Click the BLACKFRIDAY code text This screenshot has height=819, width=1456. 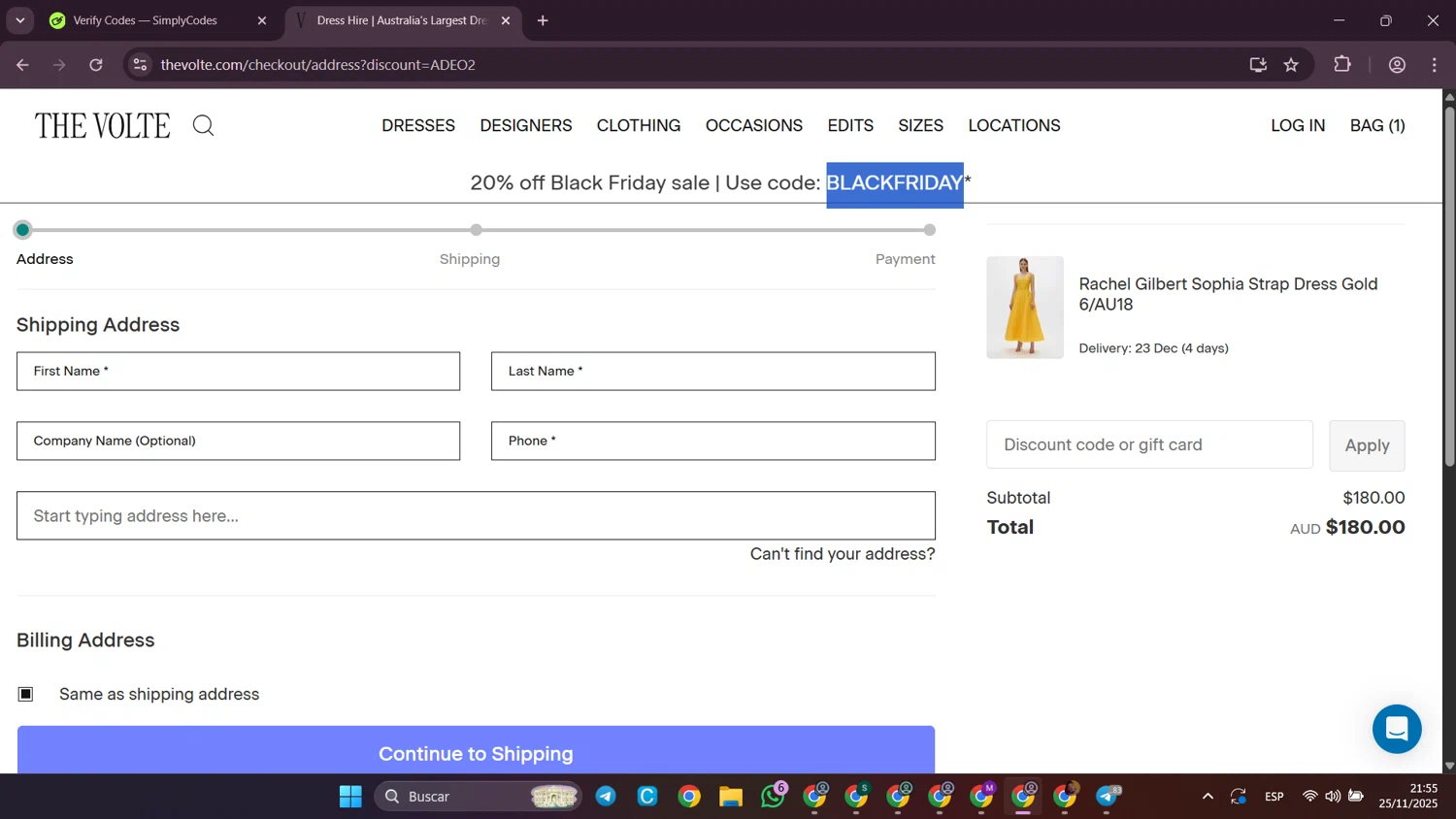tap(895, 183)
